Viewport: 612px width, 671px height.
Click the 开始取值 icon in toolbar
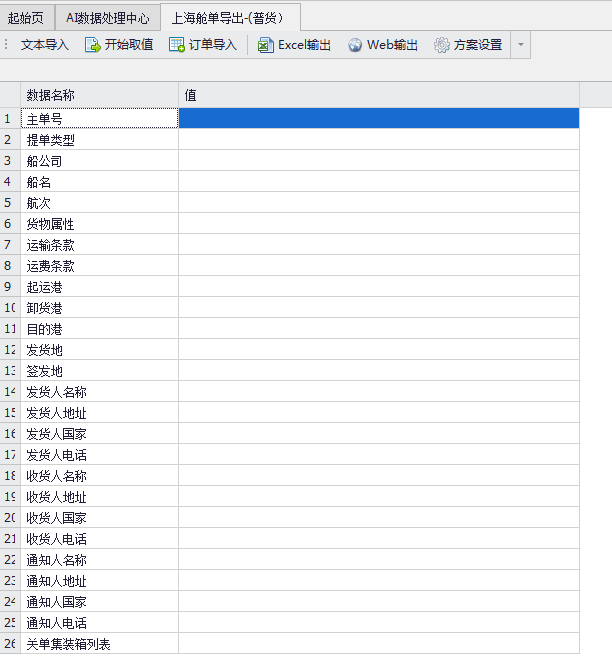pos(92,45)
